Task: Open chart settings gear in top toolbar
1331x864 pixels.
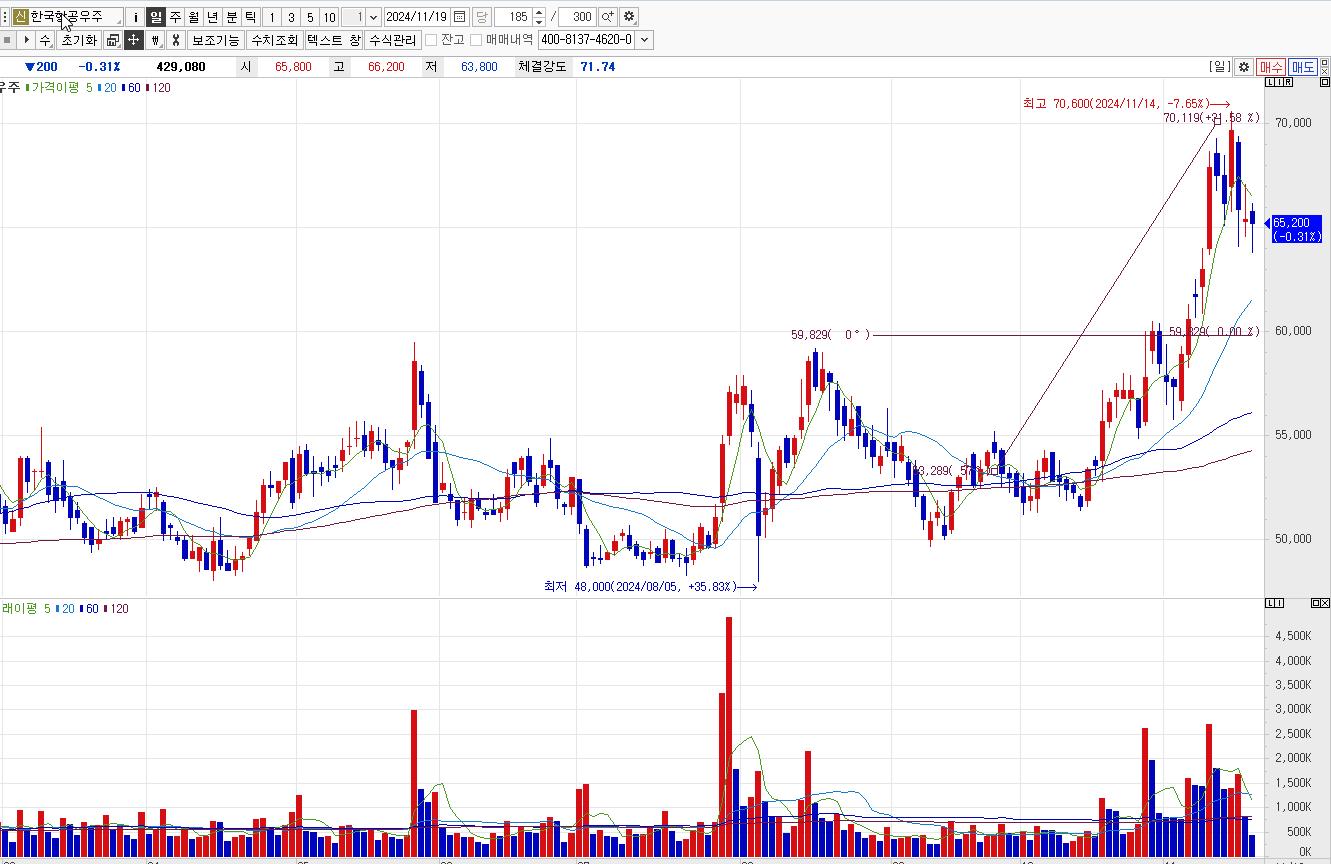Action: tap(629, 17)
